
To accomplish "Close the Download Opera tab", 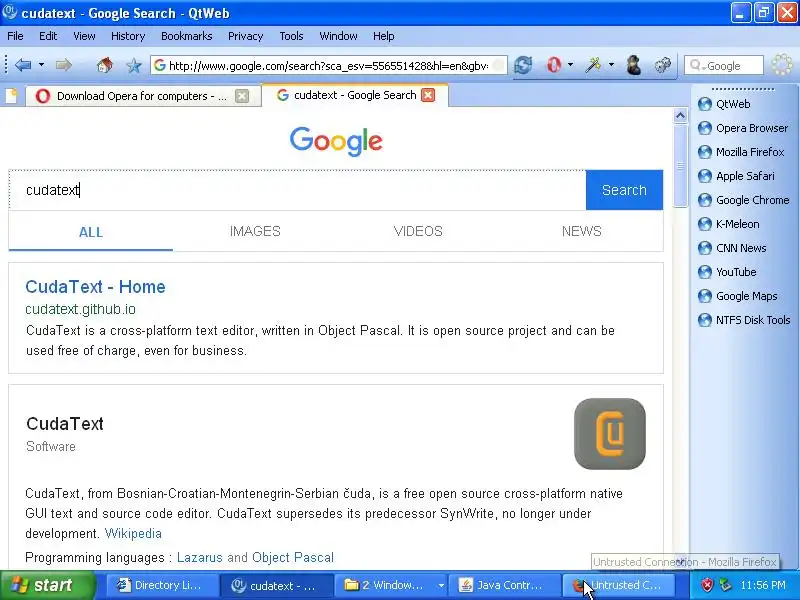I will click(242, 96).
